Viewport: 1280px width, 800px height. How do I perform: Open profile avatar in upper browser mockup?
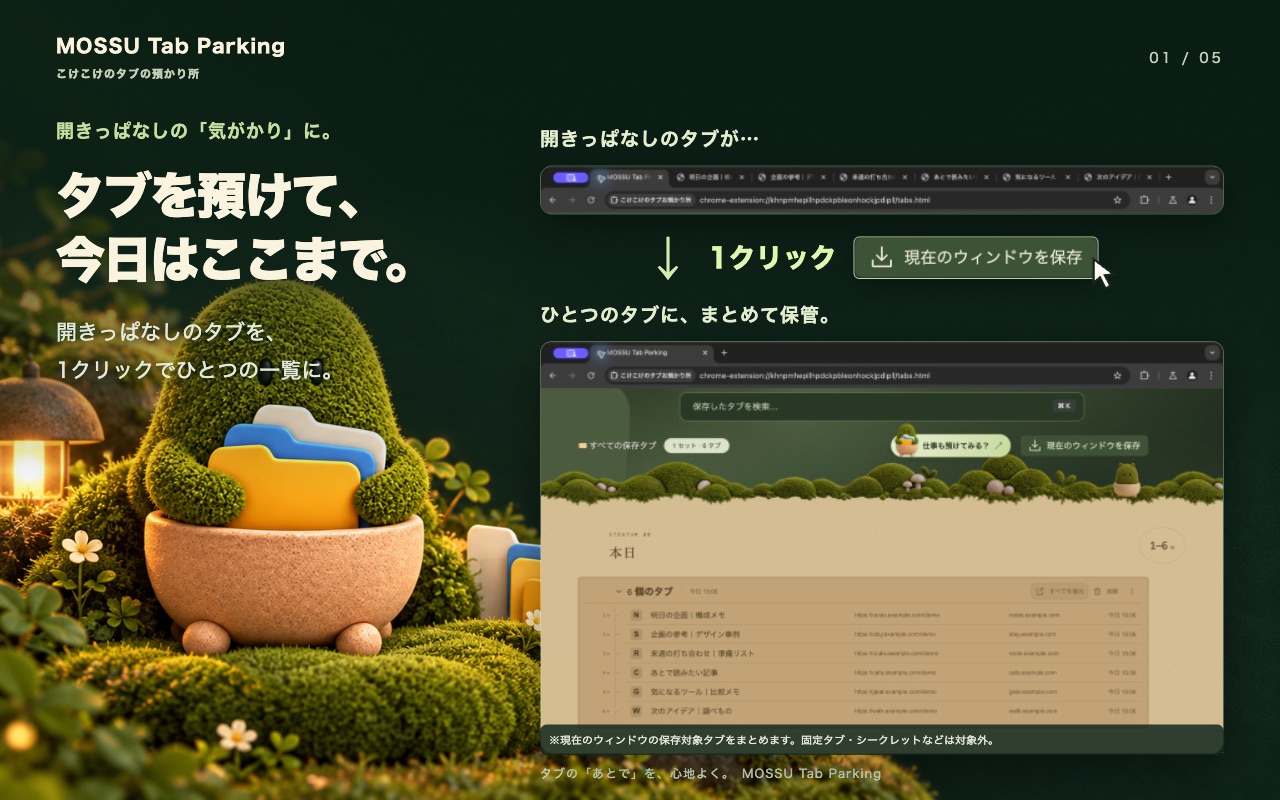coord(1192,200)
